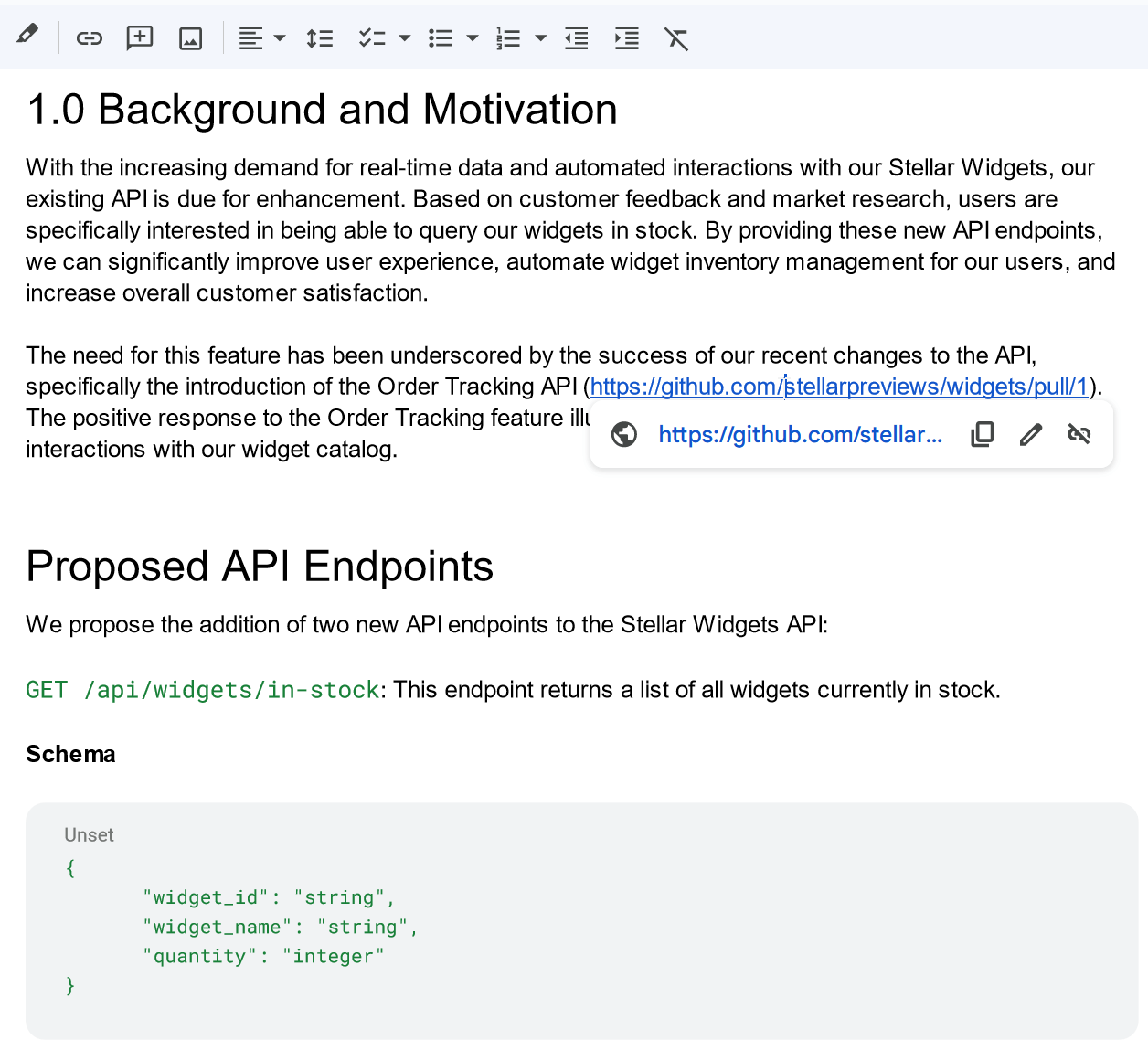This screenshot has height=1050, width=1148.
Task: Add a comment to the document
Action: tap(139, 38)
